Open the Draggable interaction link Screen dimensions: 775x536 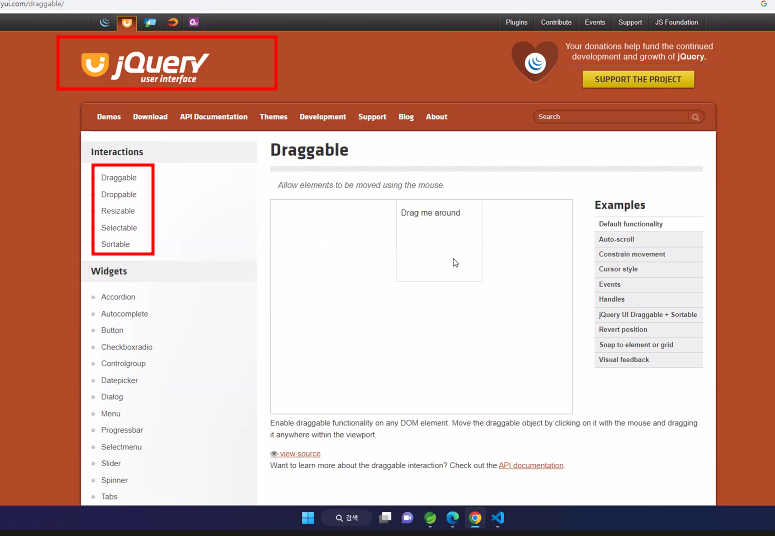coord(119,178)
